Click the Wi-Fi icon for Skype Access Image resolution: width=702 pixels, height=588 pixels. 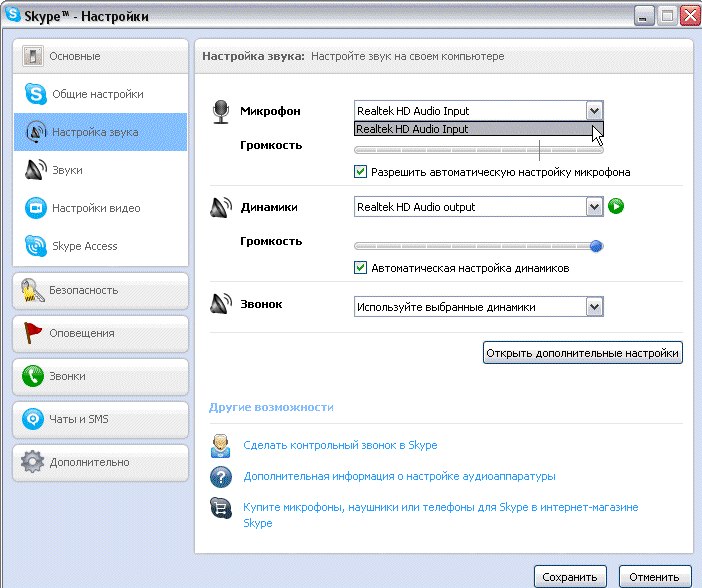click(x=35, y=246)
